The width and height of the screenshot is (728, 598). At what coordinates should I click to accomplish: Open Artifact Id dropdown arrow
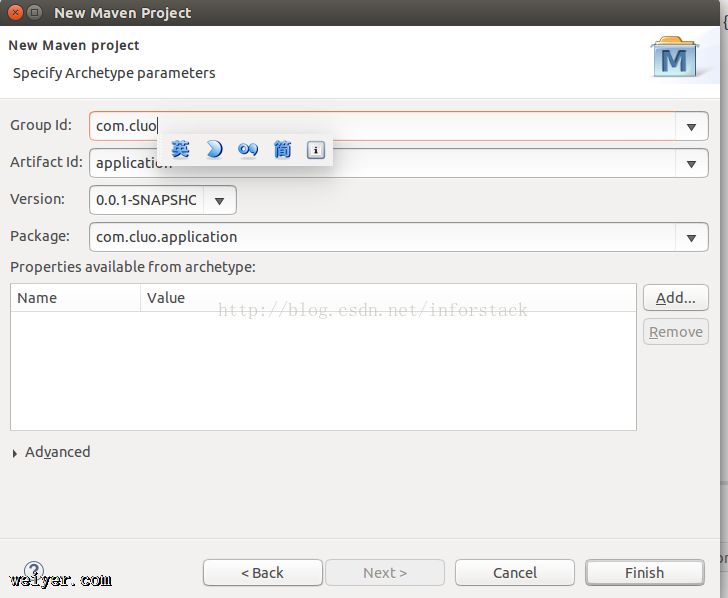(691, 163)
